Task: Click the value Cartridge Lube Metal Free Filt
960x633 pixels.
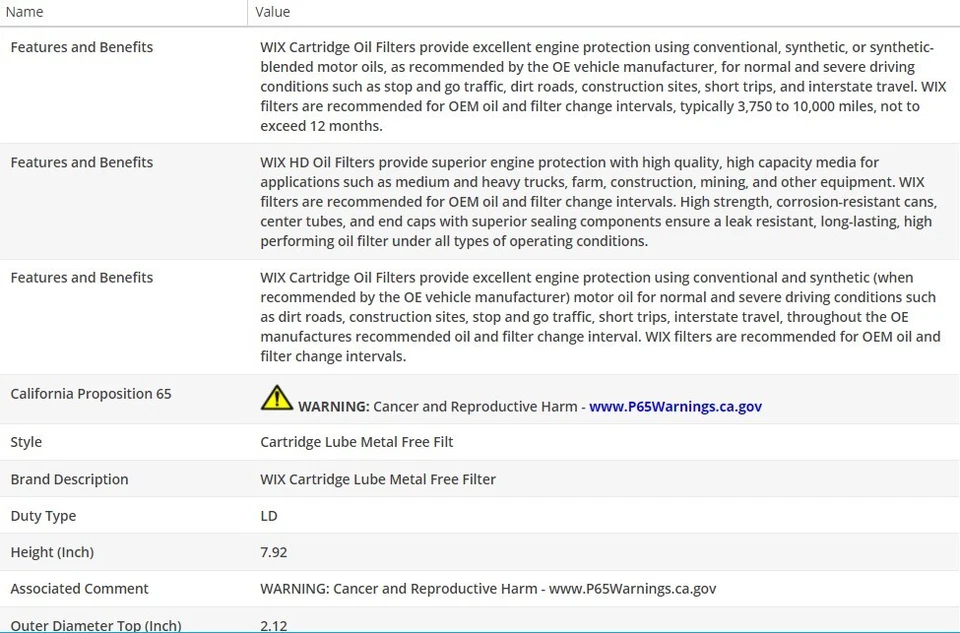Action: (356, 442)
